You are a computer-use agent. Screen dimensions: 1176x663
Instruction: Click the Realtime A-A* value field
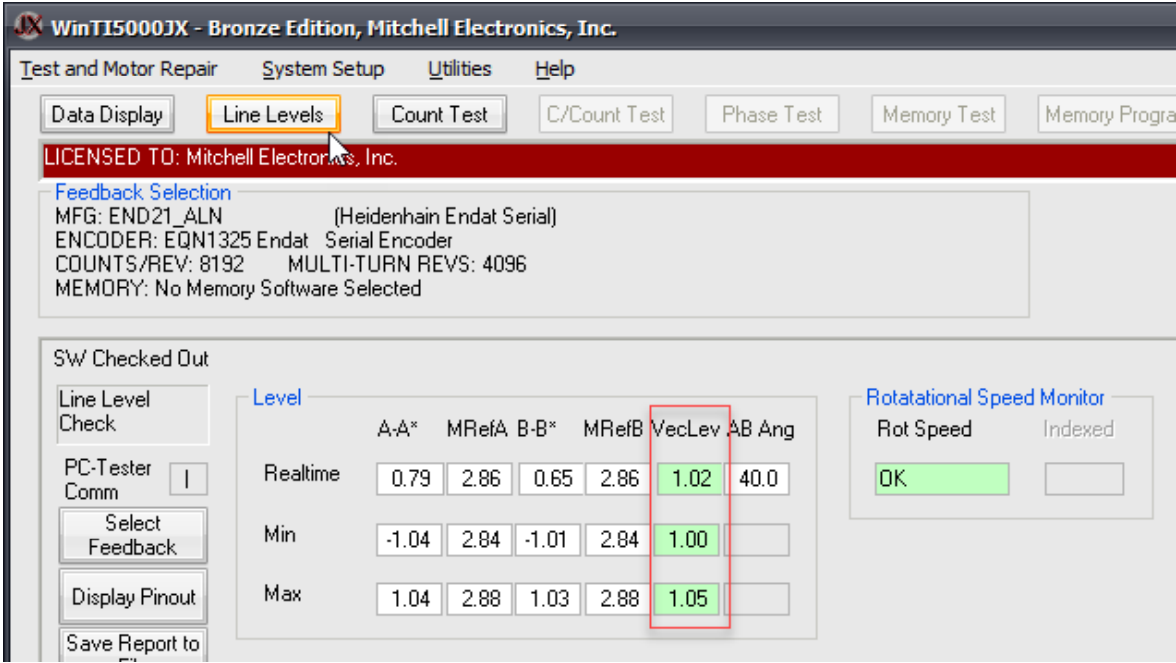[x=410, y=480]
